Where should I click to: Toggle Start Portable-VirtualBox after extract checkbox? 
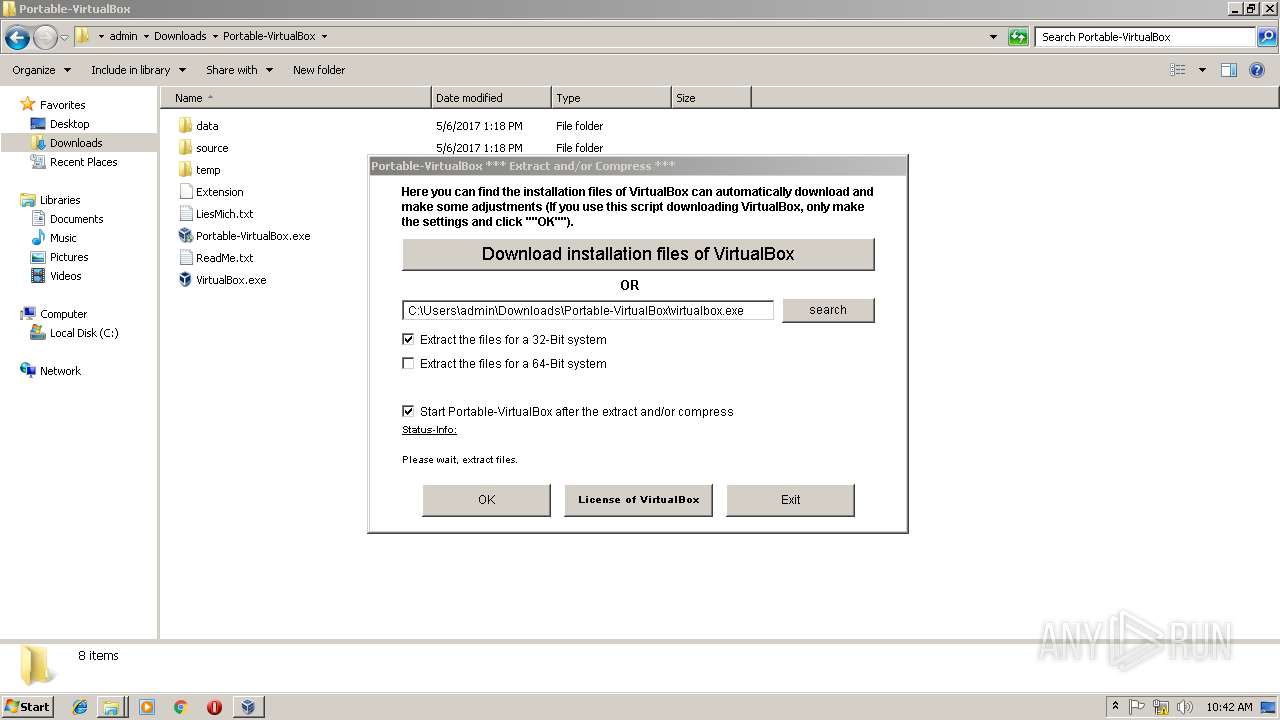tap(408, 411)
